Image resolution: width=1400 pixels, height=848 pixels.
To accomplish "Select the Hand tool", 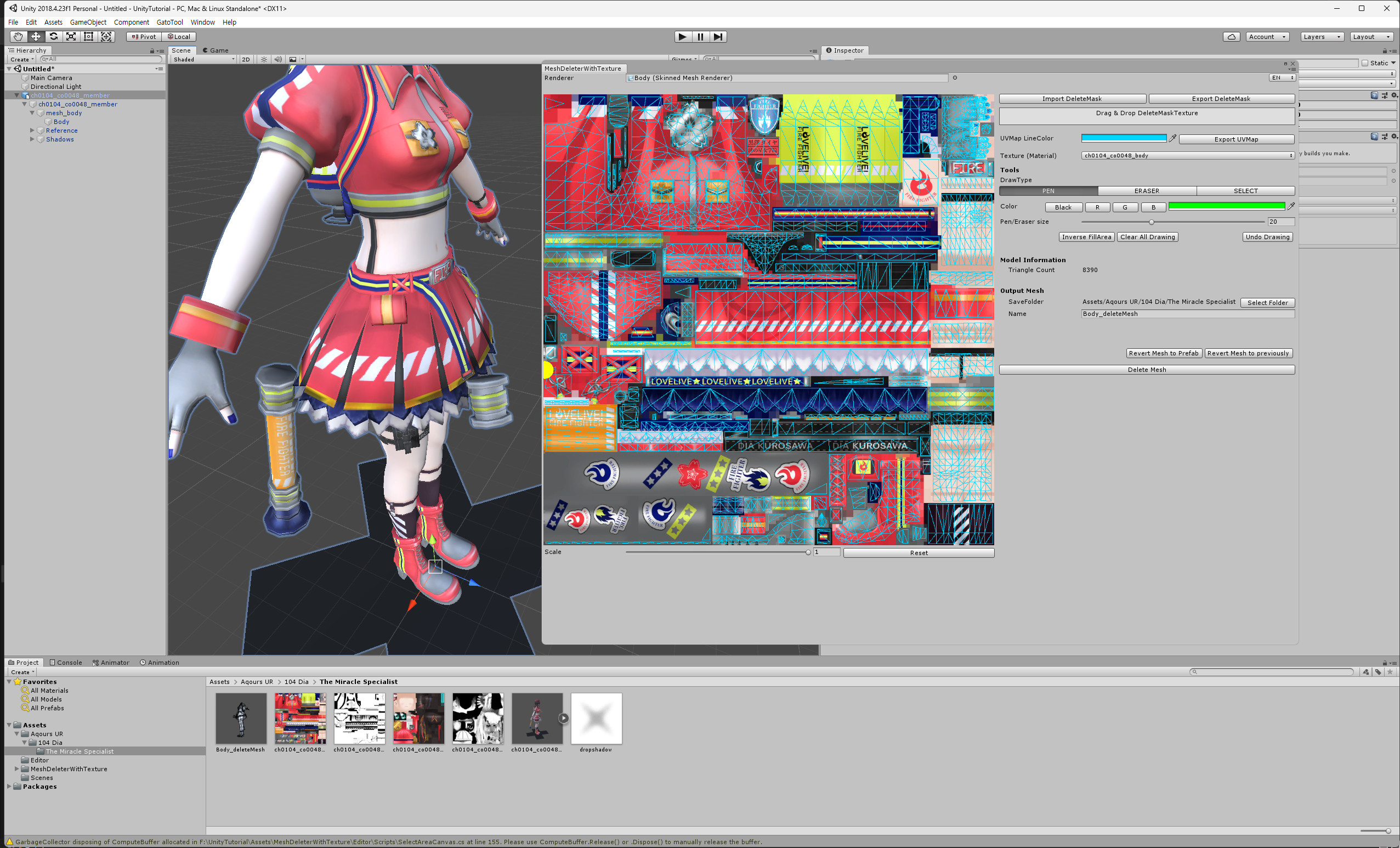I will point(18,37).
